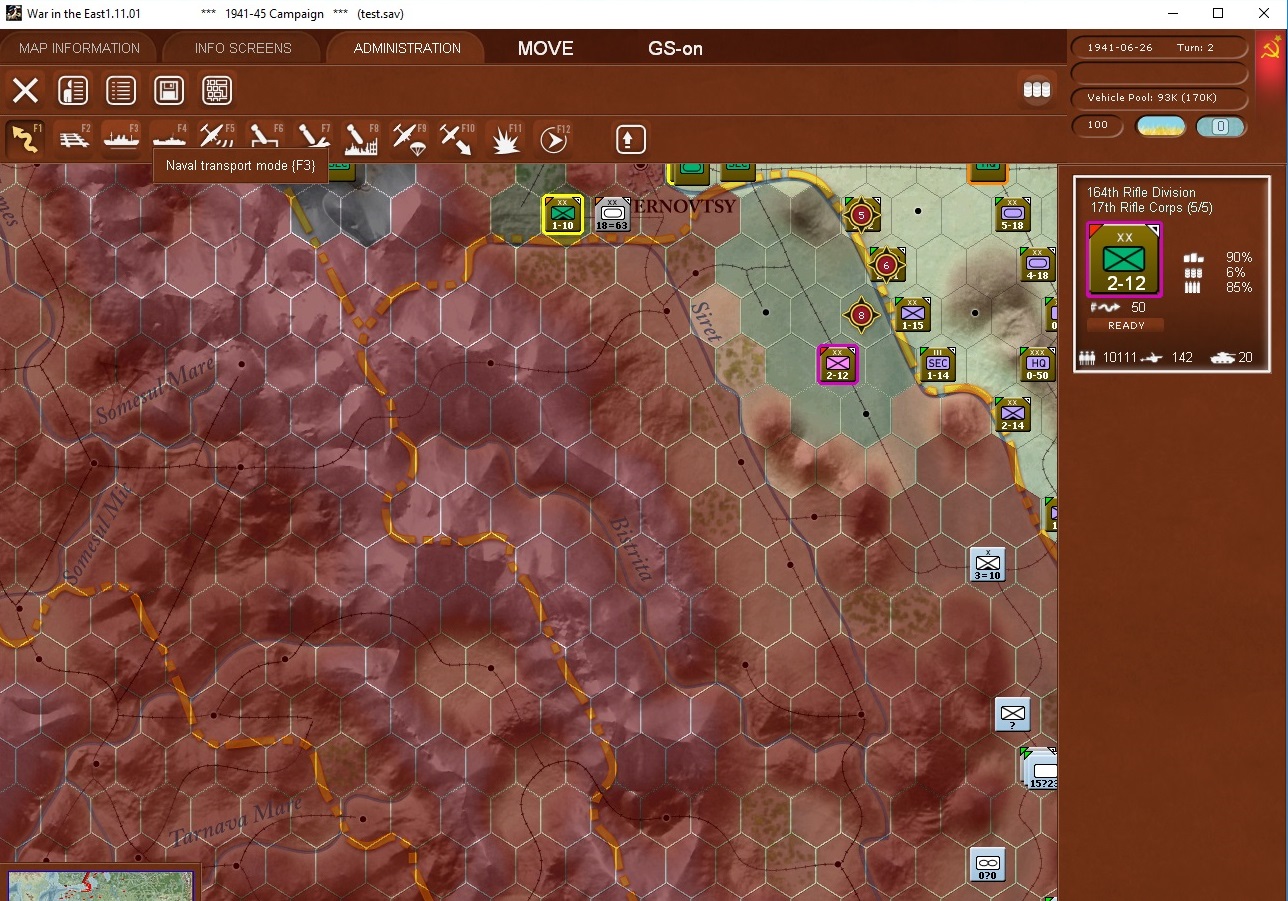Image resolution: width=1288 pixels, height=901 pixels.
Task: Click the 164th Rifle Division title
Action: click(x=1141, y=192)
